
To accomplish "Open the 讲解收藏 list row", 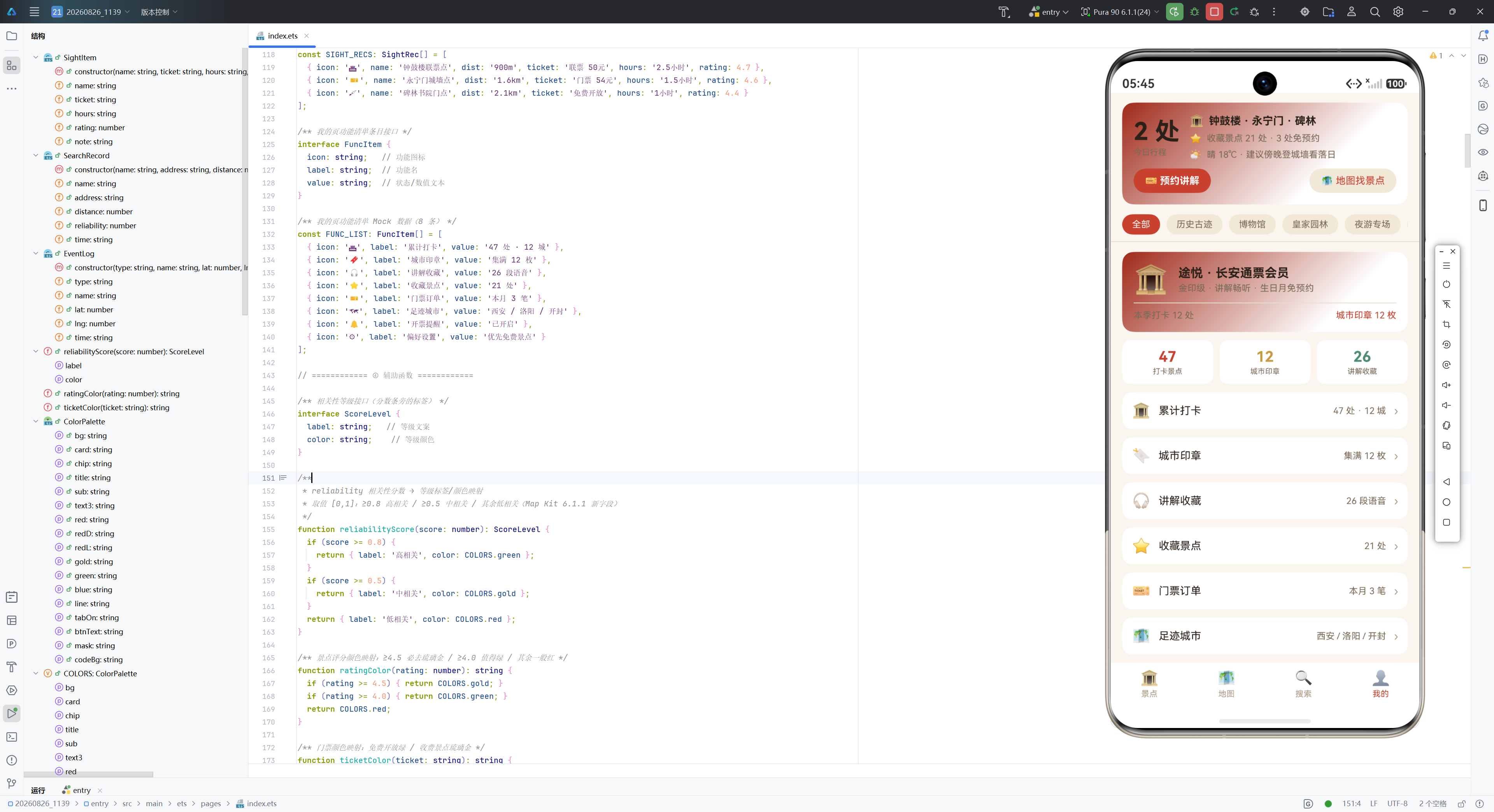I will [x=1264, y=501].
